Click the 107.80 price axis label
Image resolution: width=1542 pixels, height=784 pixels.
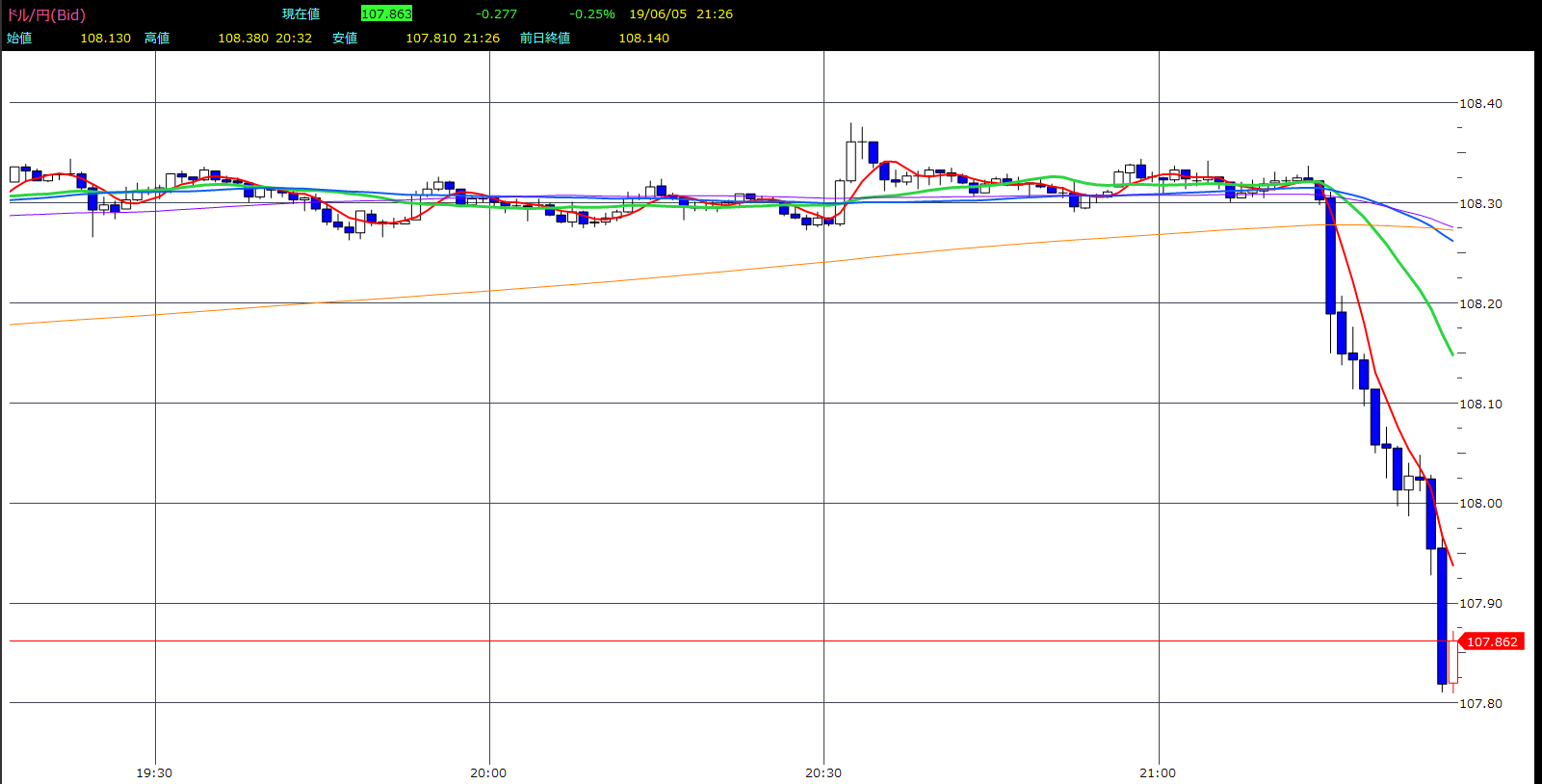(1480, 703)
